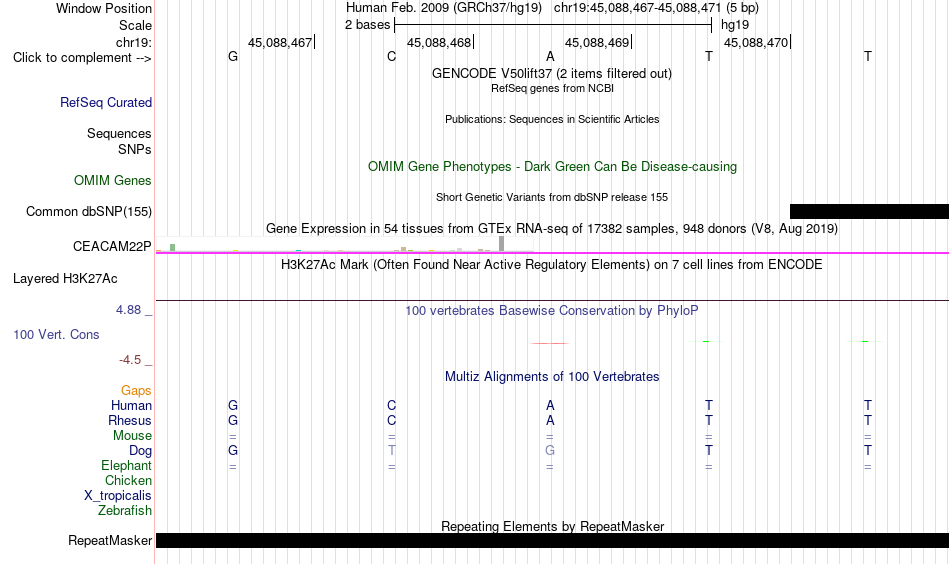950x564 pixels.
Task: Click 'Gene Expression in 54 tissues' title
Action: point(552,228)
